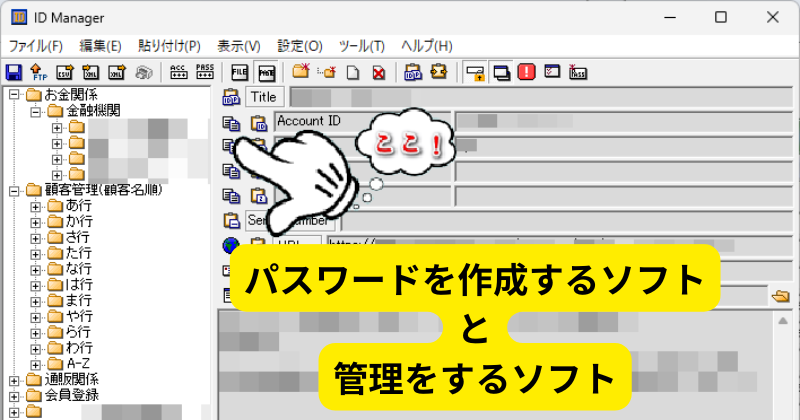Click the ACC account display icon
This screenshot has height=420, width=800.
point(178,72)
